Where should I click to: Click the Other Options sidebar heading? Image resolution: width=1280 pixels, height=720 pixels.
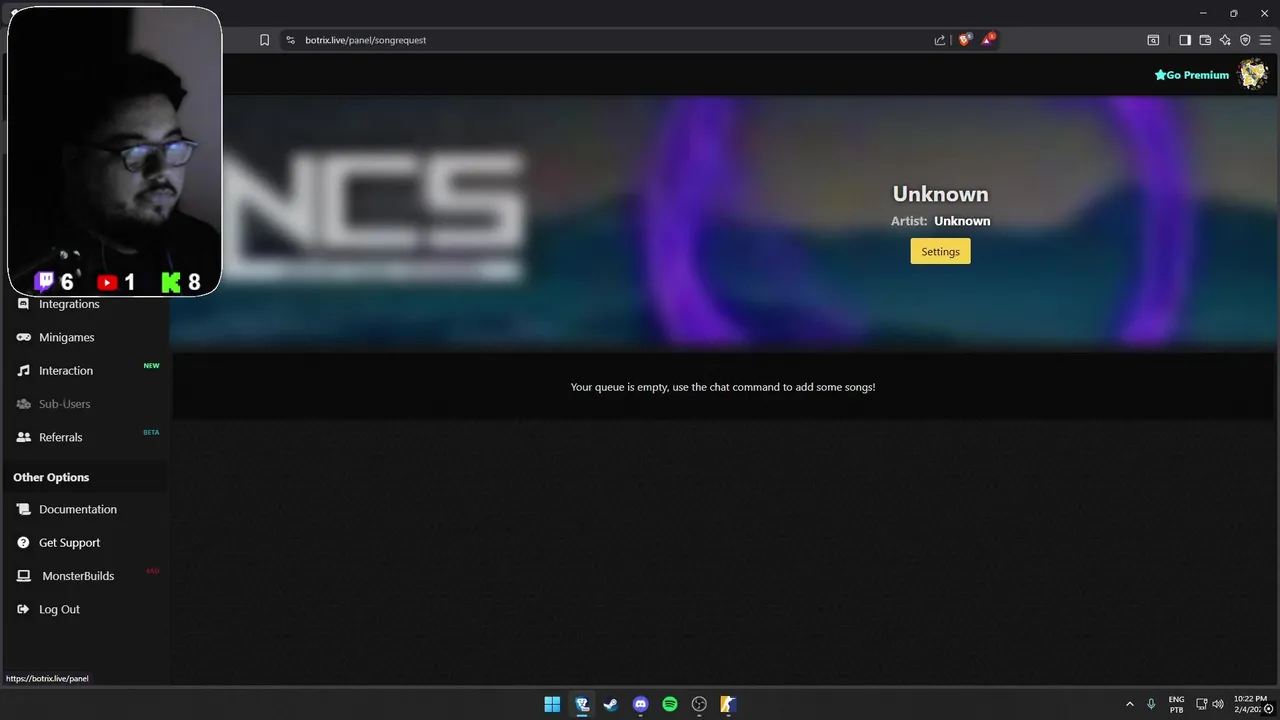pyautogui.click(x=51, y=477)
